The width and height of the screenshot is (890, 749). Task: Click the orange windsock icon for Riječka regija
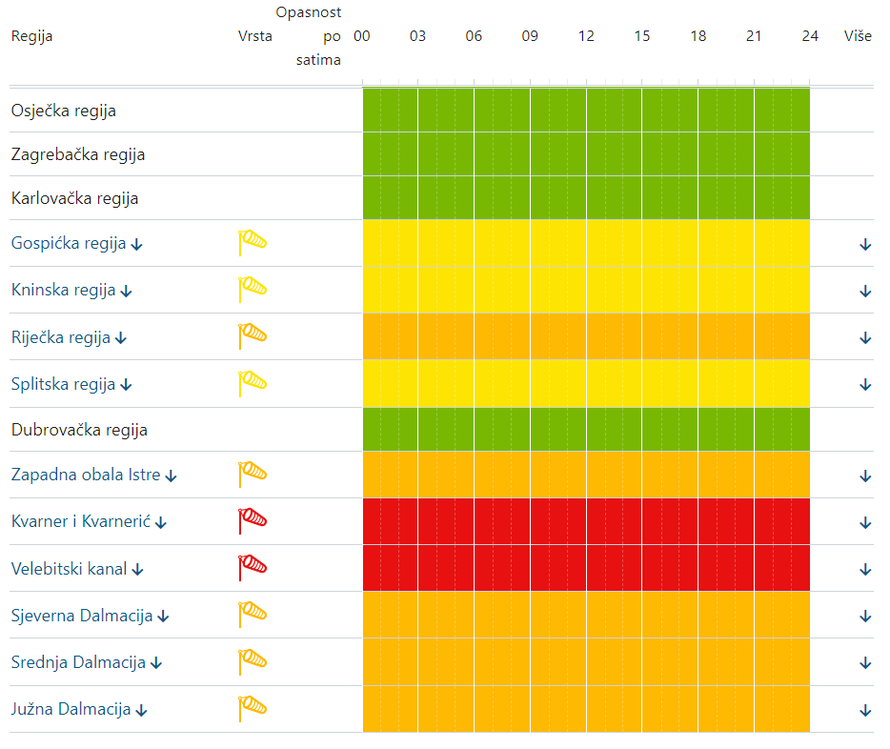tap(252, 337)
